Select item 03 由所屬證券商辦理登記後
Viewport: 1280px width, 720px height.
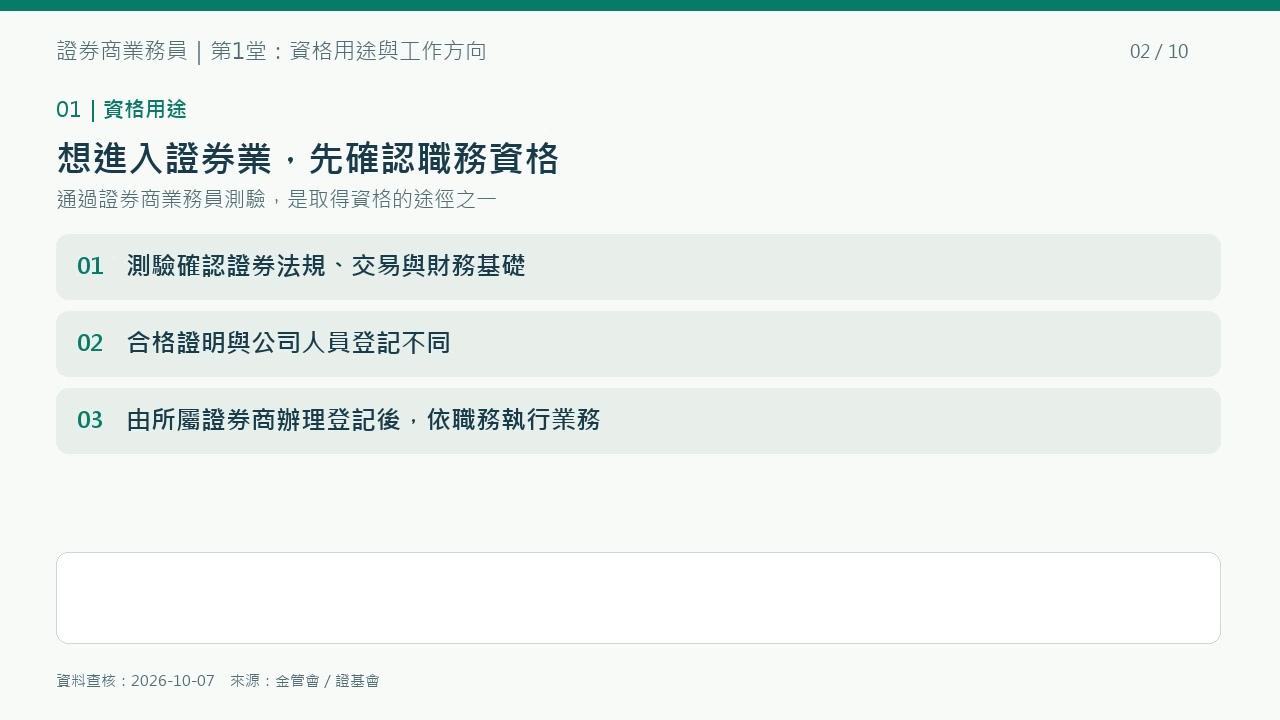click(638, 421)
